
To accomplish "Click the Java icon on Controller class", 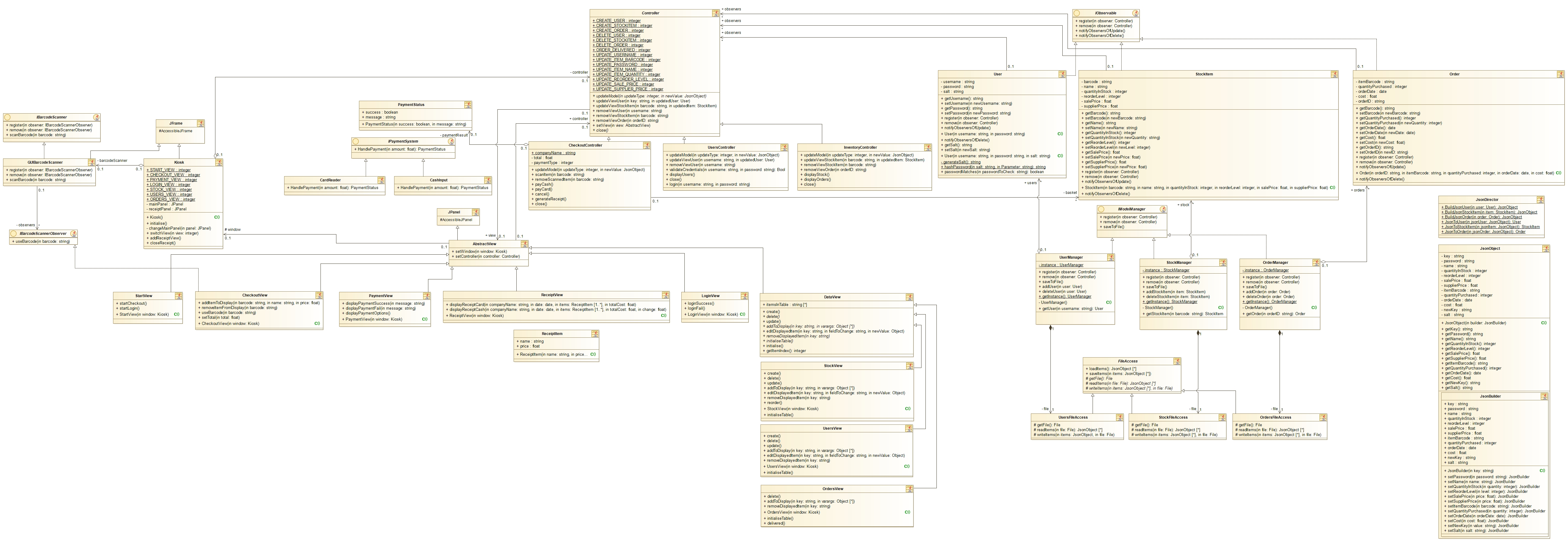I will click(x=715, y=13).
